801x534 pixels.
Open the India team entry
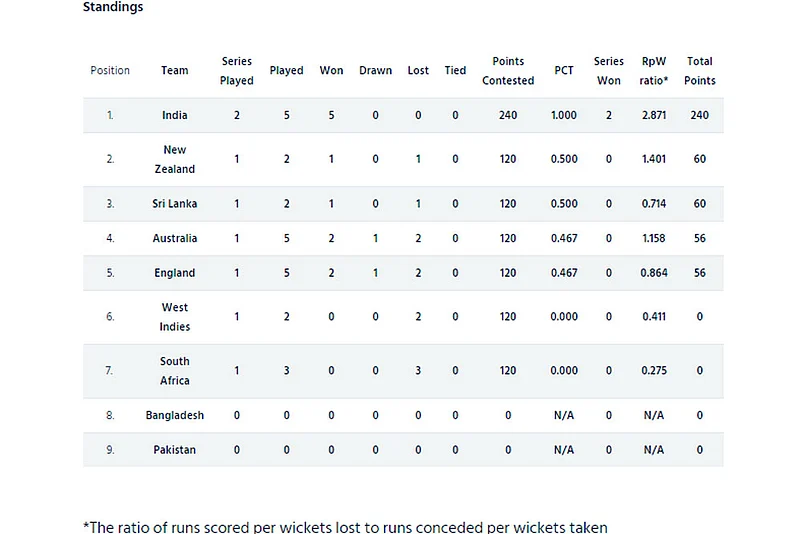pos(175,116)
